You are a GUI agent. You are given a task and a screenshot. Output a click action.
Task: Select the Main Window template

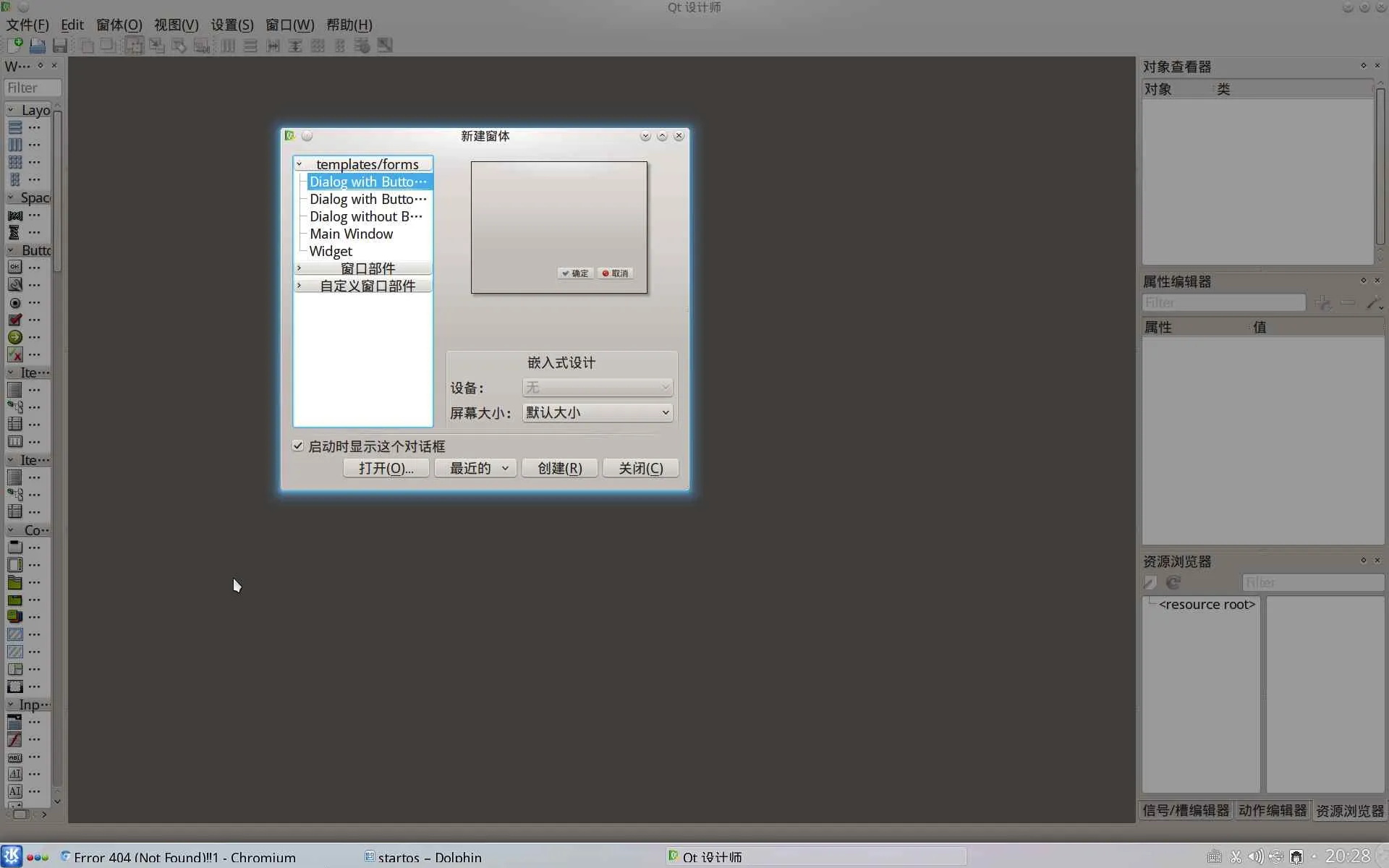(x=351, y=234)
